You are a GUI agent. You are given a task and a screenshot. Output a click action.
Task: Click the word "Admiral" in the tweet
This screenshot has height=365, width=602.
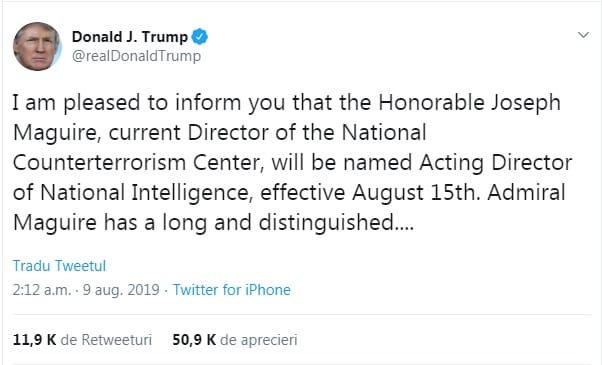pyautogui.click(x=526, y=192)
